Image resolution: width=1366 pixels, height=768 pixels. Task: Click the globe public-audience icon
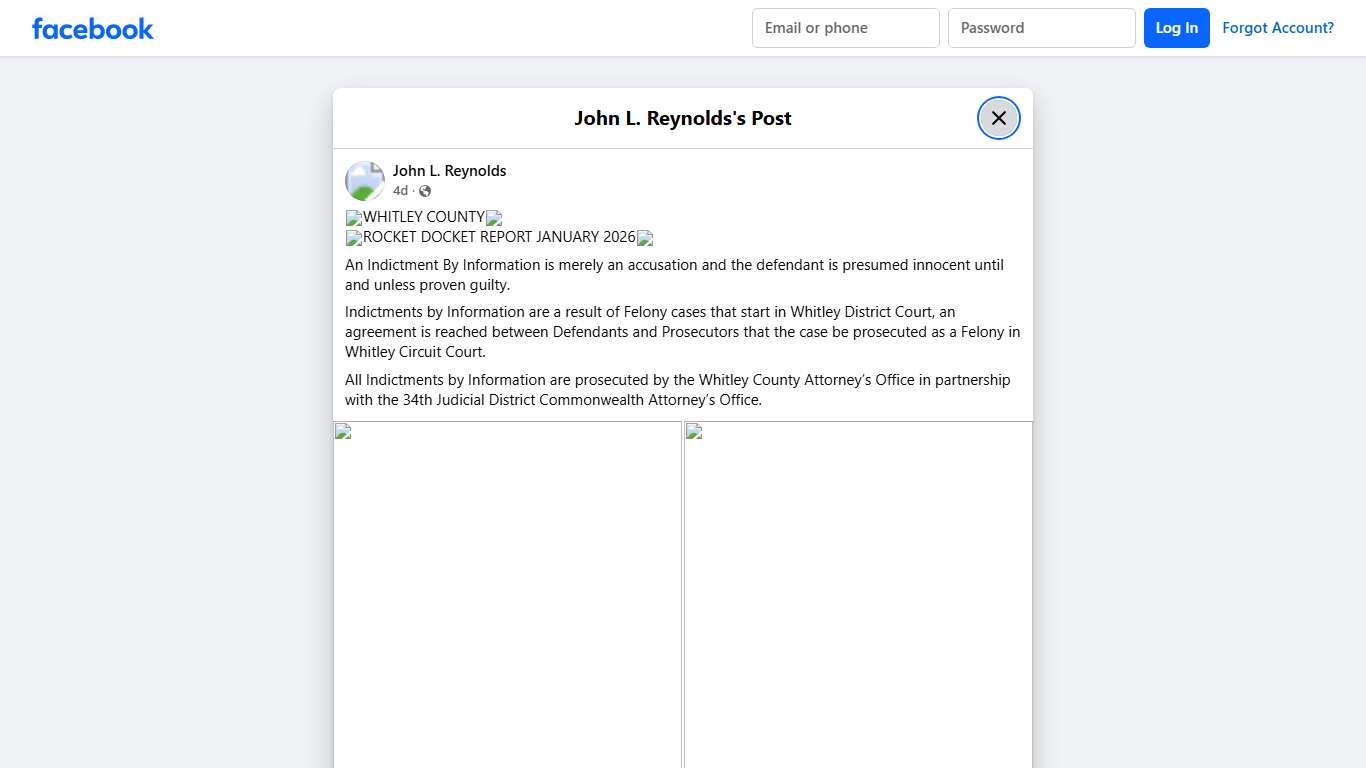(x=424, y=190)
